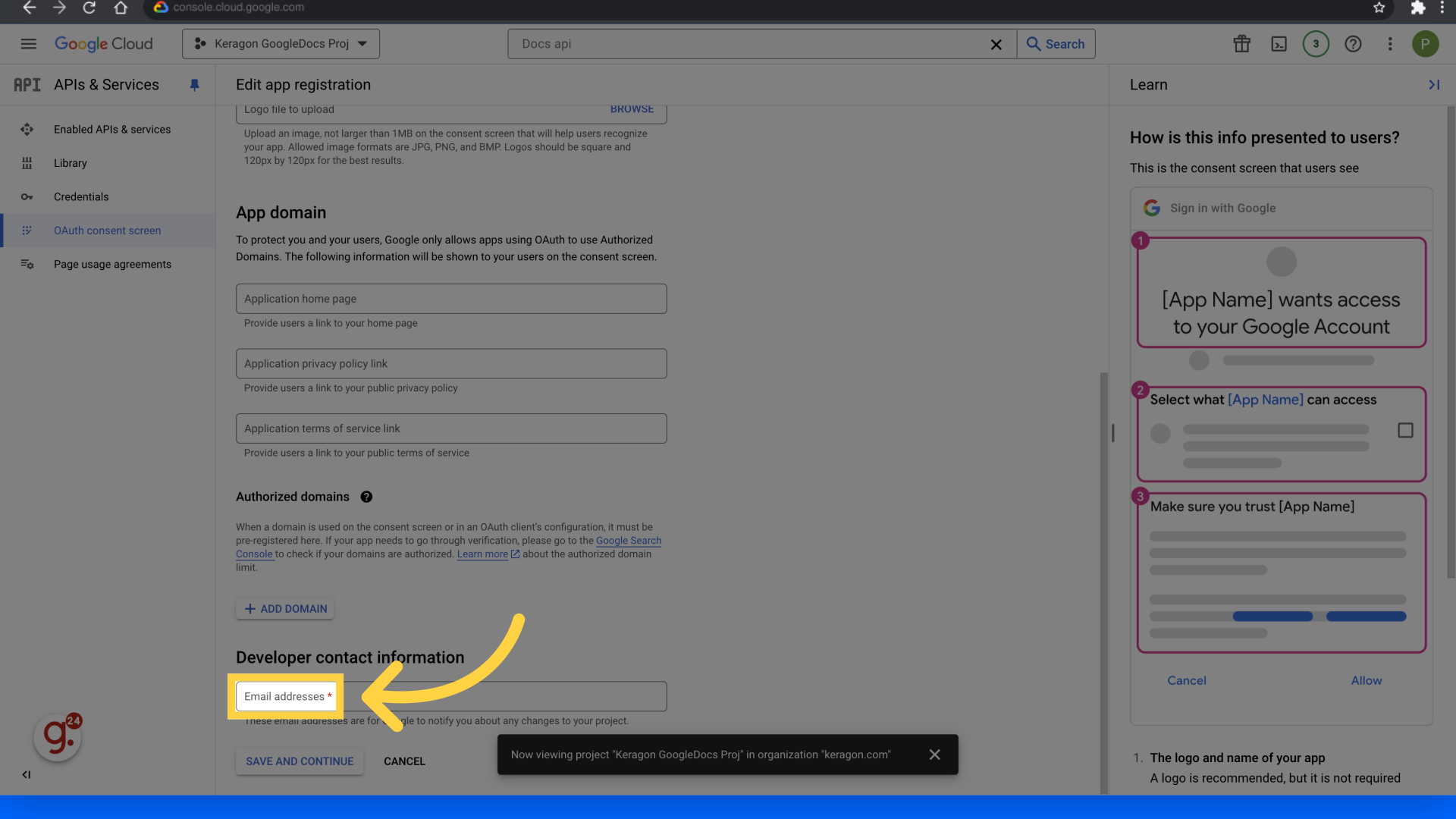Open Authorized domains help tooltip icon
Image resolution: width=1456 pixels, height=819 pixels.
coord(366,497)
